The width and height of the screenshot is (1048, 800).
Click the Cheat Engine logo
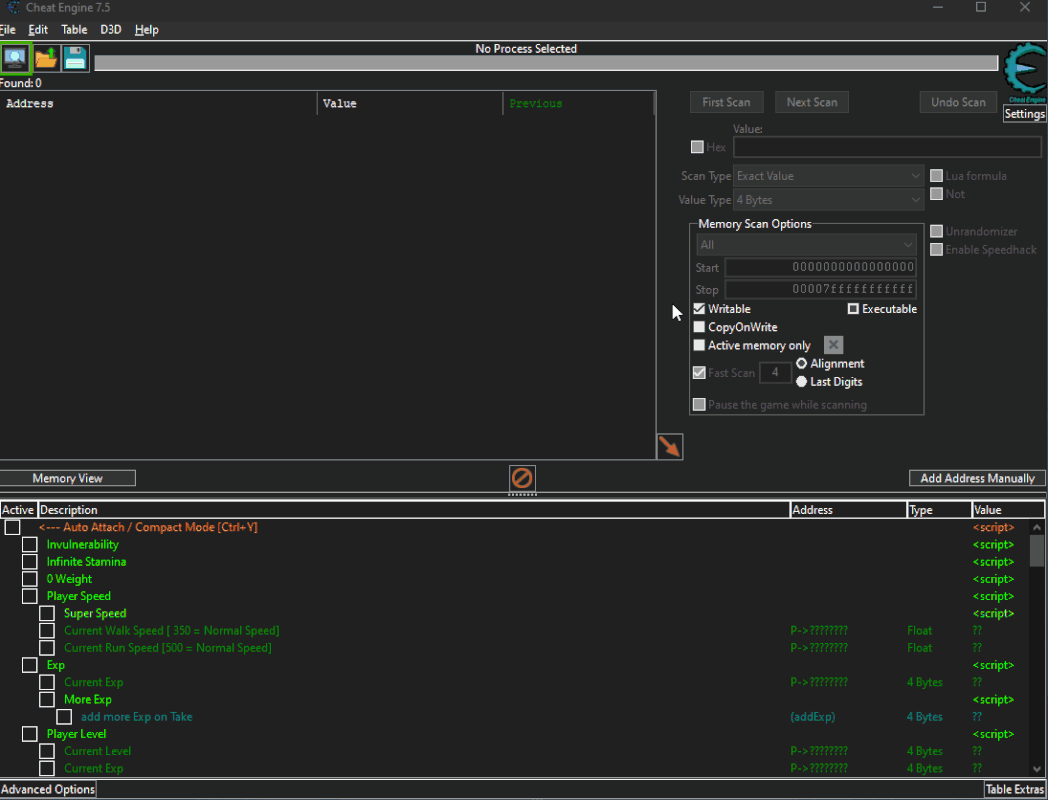tap(1025, 72)
